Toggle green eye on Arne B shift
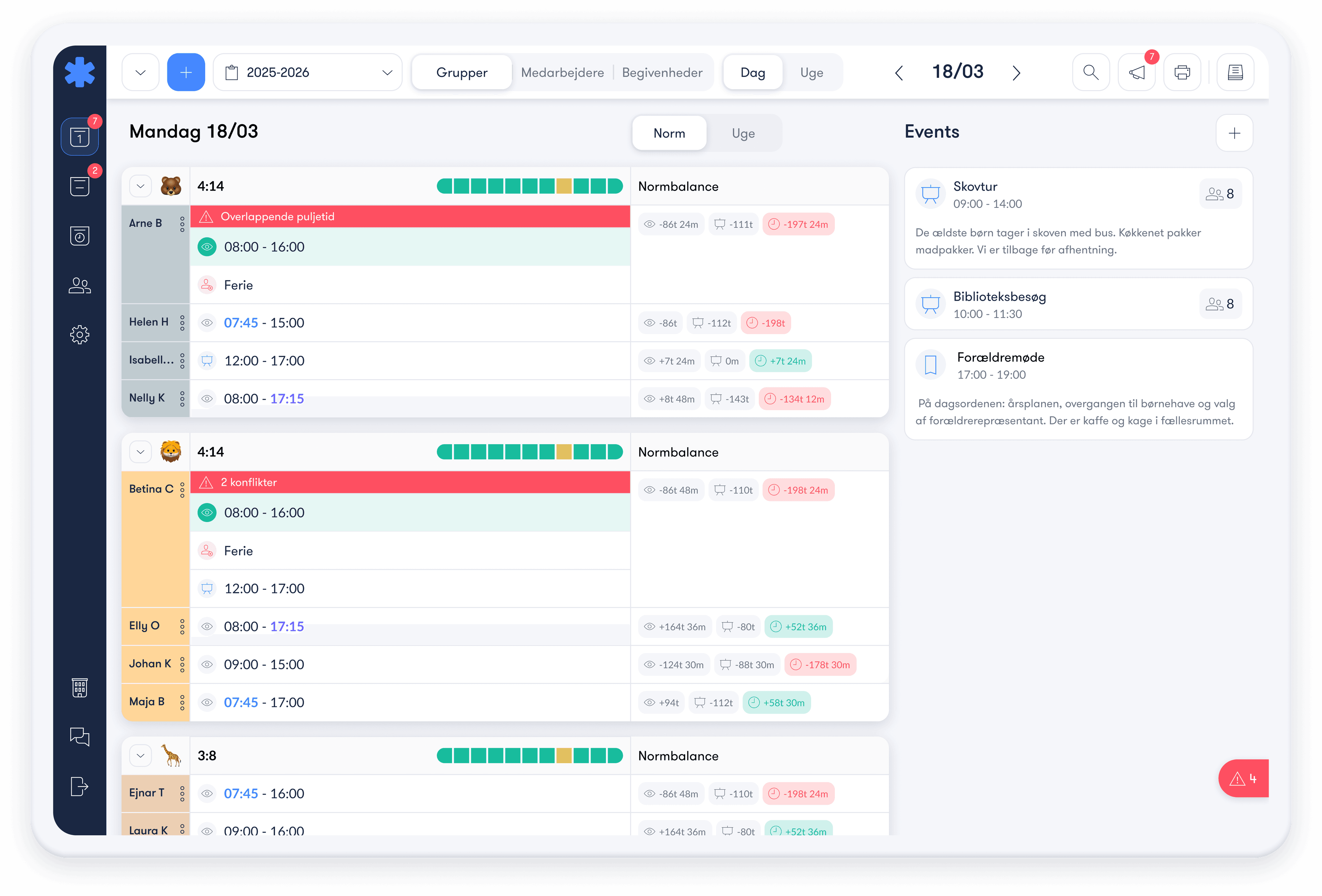1322x896 pixels. [207, 247]
